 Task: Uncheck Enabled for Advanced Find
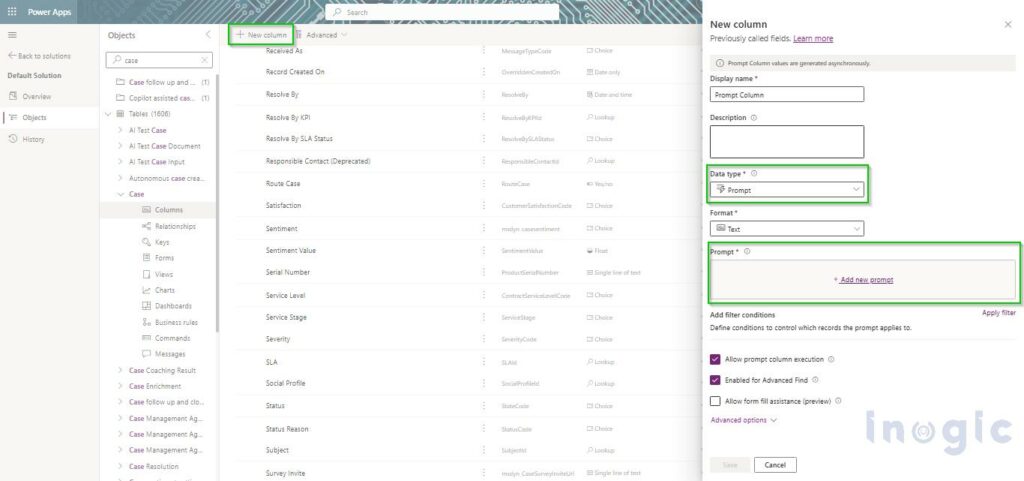715,380
